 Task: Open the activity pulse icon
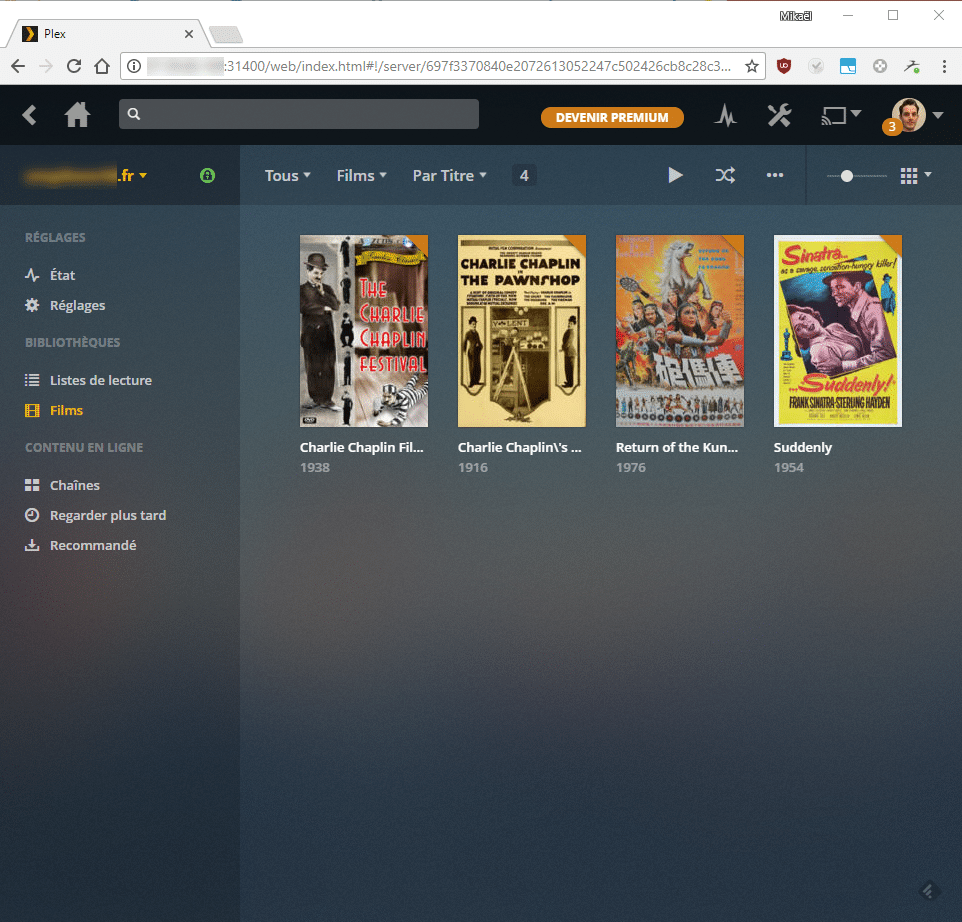coord(726,116)
